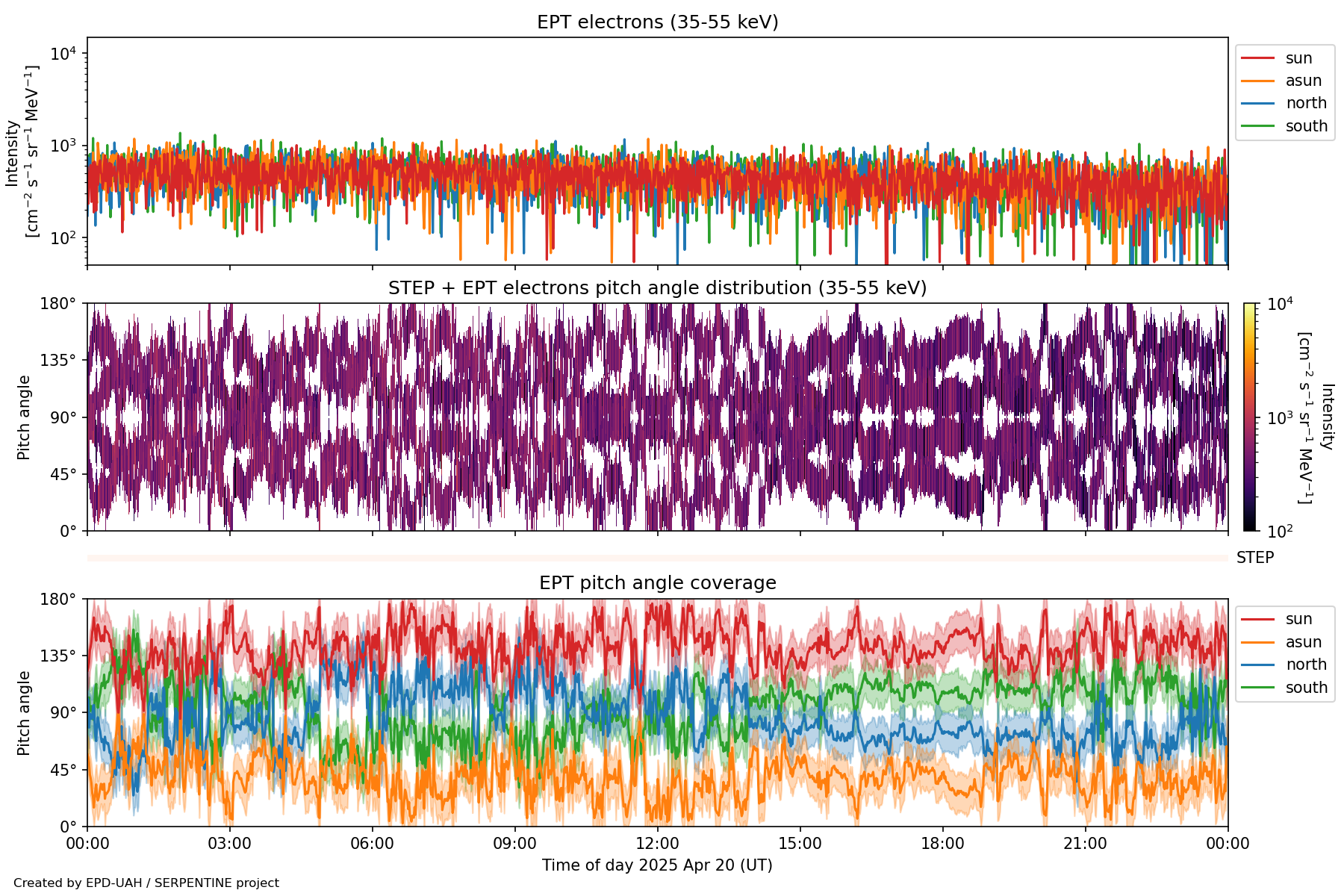The height and width of the screenshot is (896, 1344).
Task: Click the STEP + EPT pitch angle distribution title
Action: coord(657,288)
